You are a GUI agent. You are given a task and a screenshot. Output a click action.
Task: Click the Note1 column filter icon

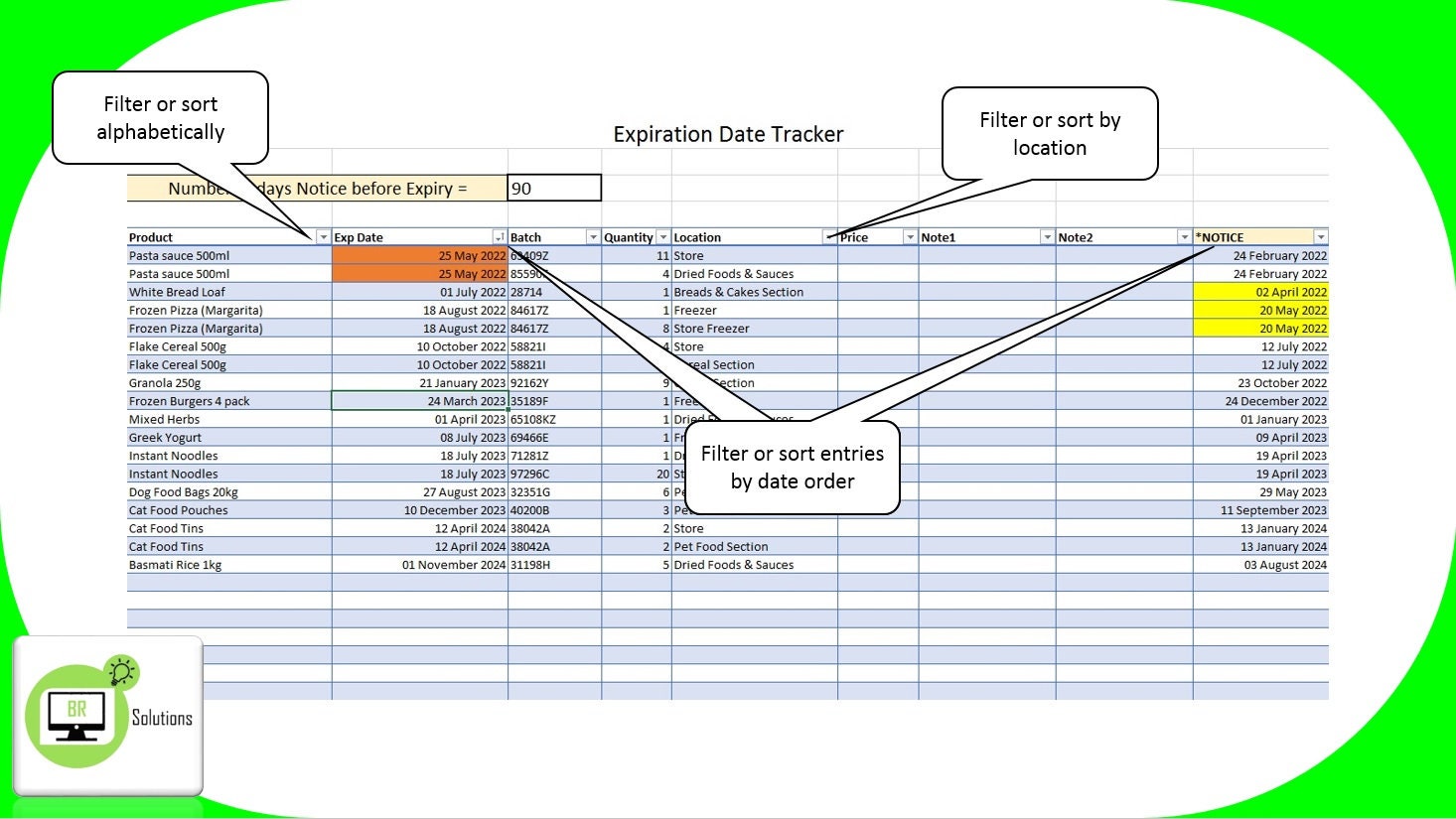click(1046, 236)
